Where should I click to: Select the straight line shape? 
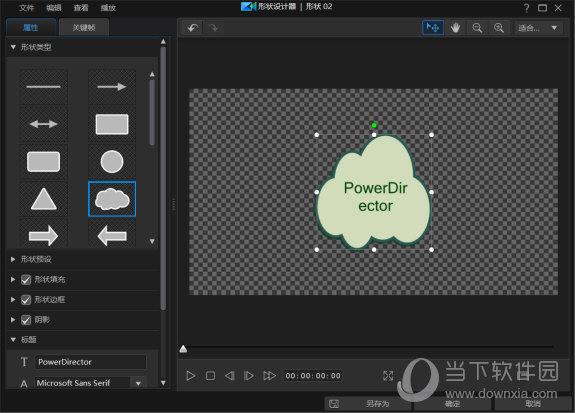(x=44, y=87)
